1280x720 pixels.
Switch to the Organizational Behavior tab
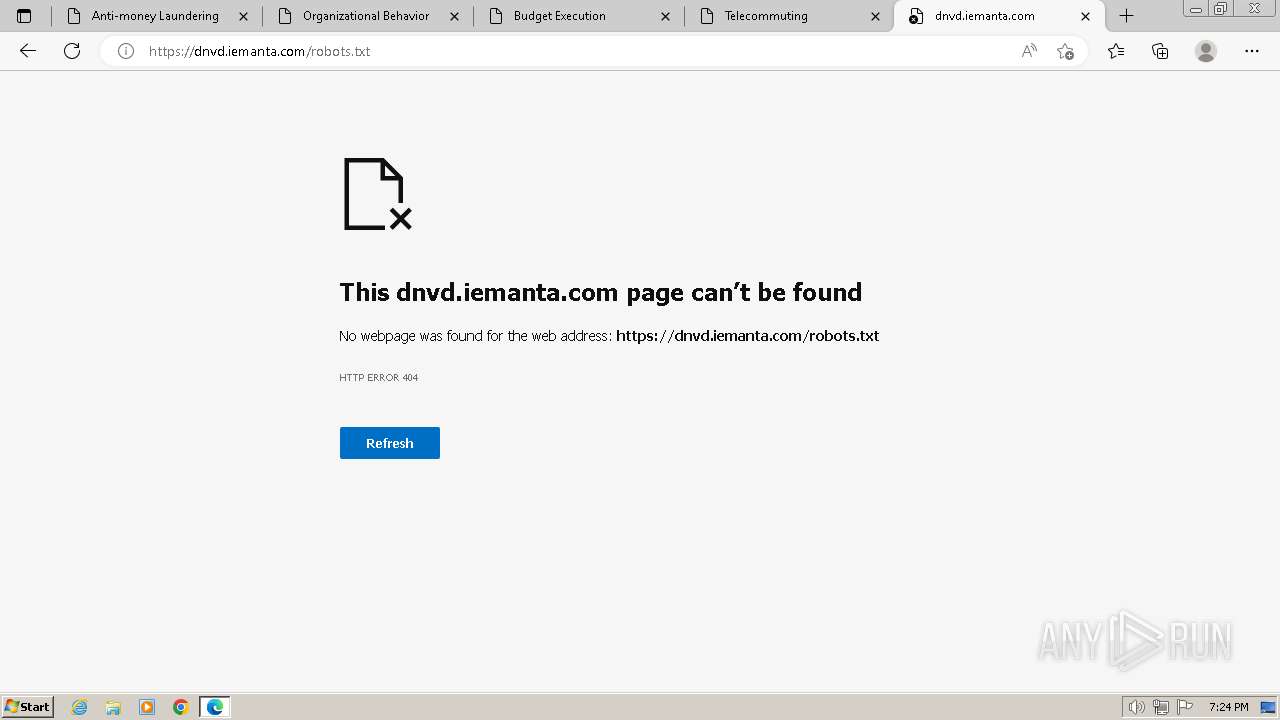coord(366,16)
